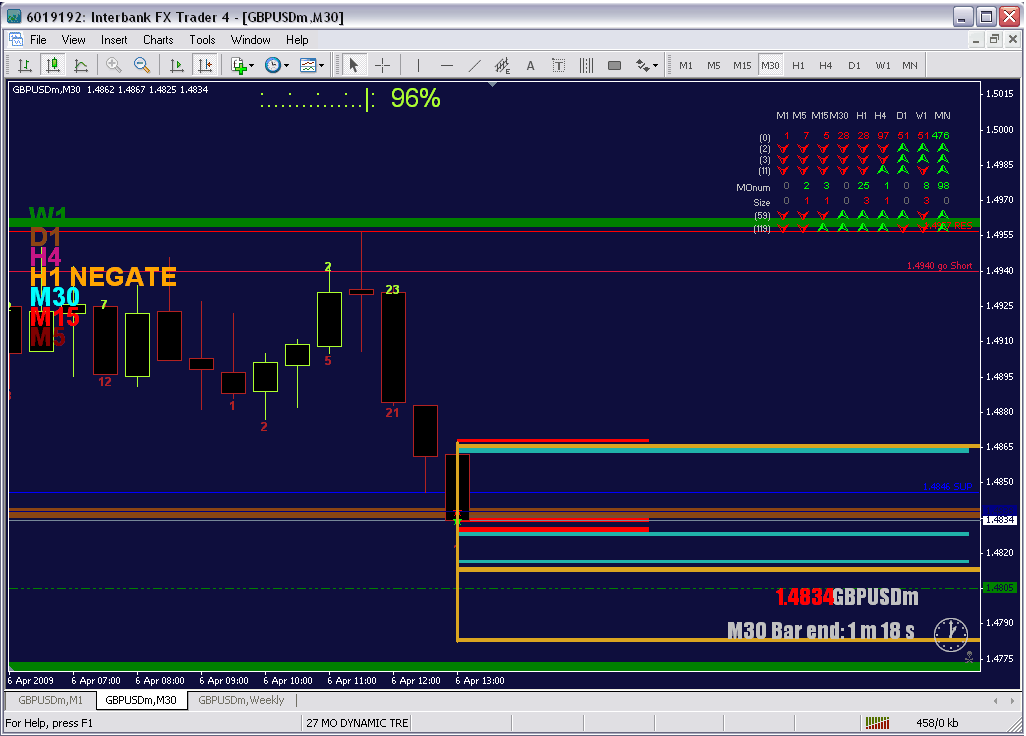This screenshot has width=1026, height=736.
Task: Switch timeframe to H4
Action: 826,65
